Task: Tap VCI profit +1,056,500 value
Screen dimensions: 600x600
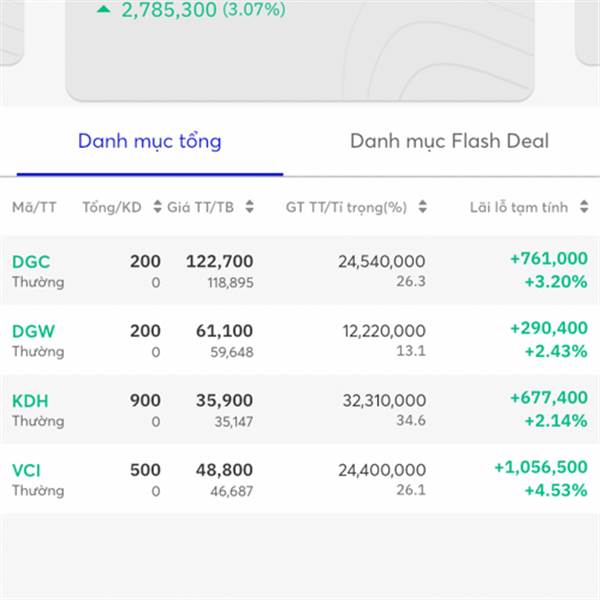Action: [541, 467]
